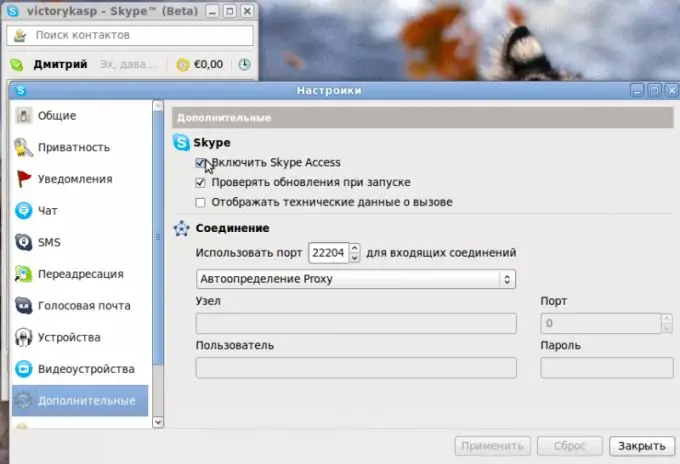Click the mood message next to Дмитрий
This screenshot has width=680, height=464.
tap(128, 65)
